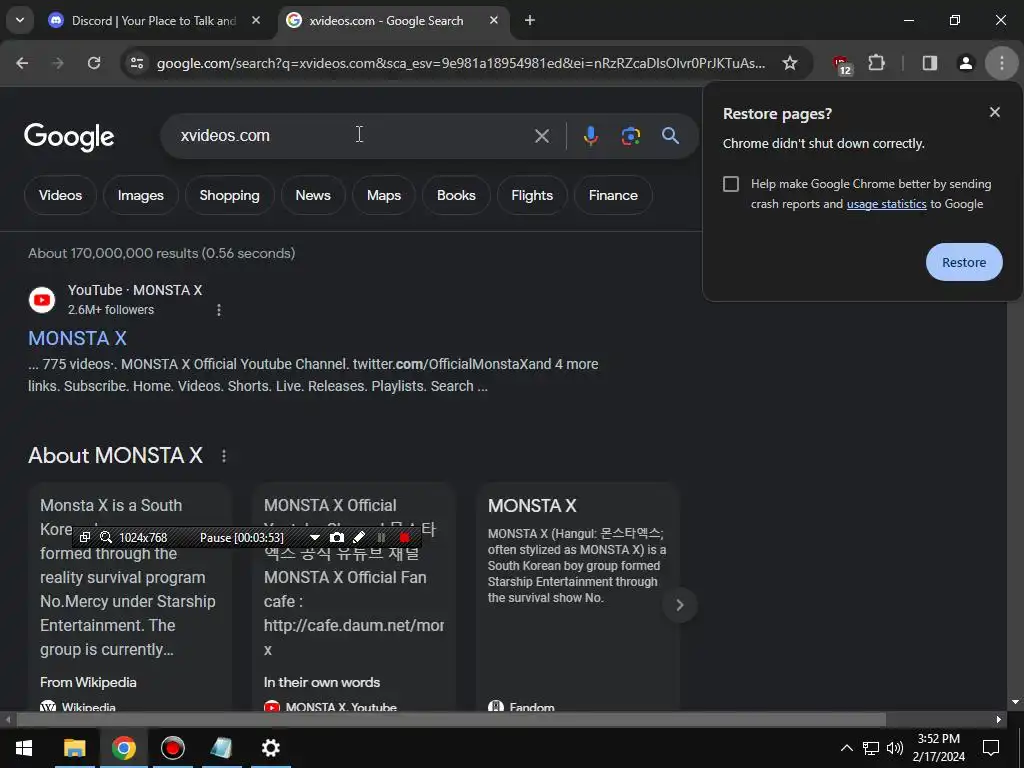This screenshot has height=768, width=1024.
Task: Open the tab search dropdown arrow
Action: [20, 20]
